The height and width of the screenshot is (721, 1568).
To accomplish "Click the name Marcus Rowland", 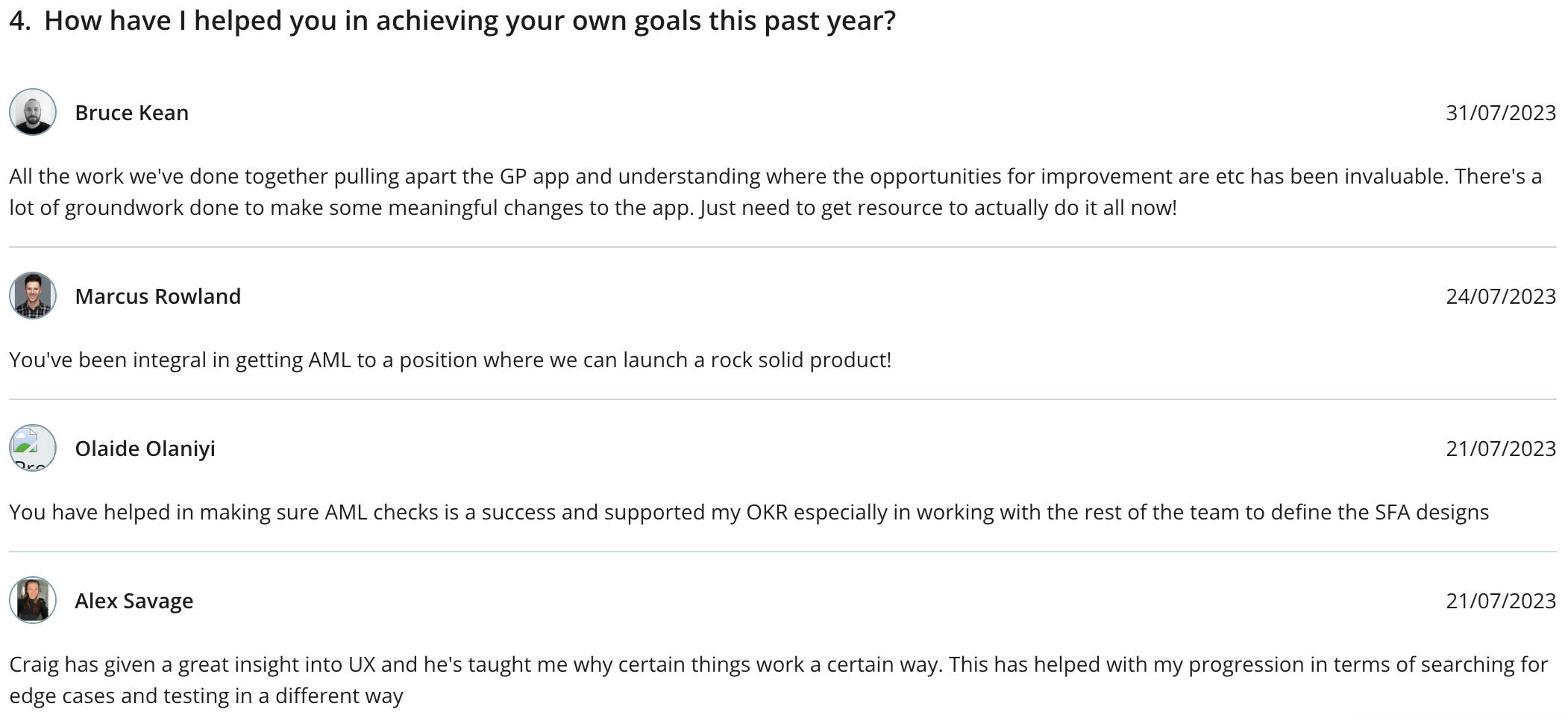I will (158, 296).
